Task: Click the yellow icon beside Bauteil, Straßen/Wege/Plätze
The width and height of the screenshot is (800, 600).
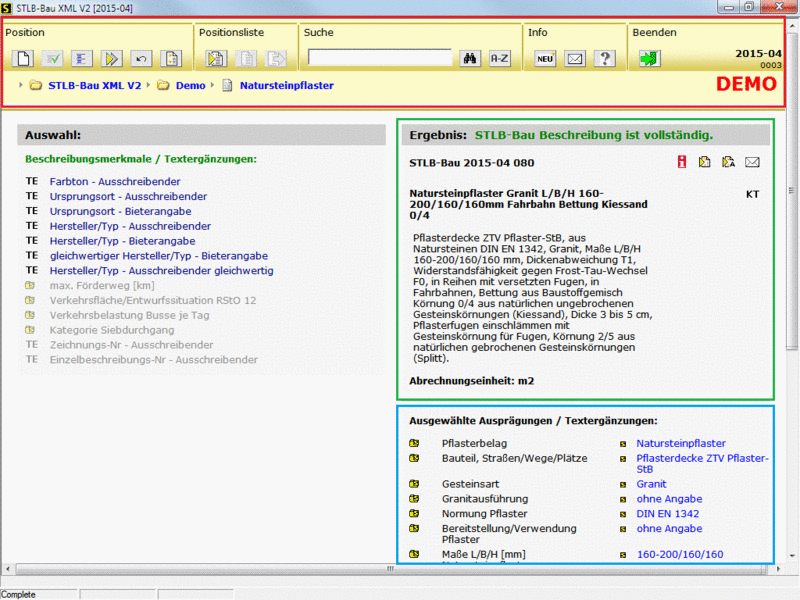Action: click(414, 458)
